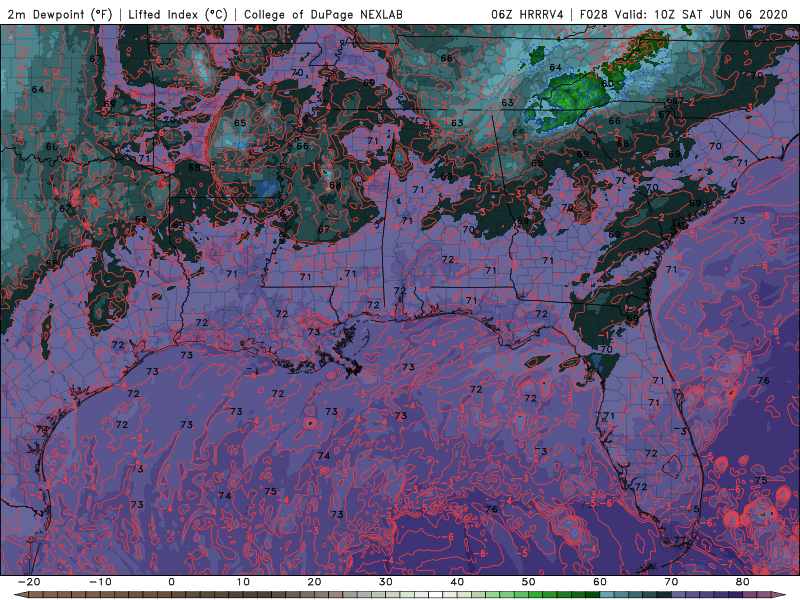
Task: Click the 30 label on the color scale
Action: point(386,582)
